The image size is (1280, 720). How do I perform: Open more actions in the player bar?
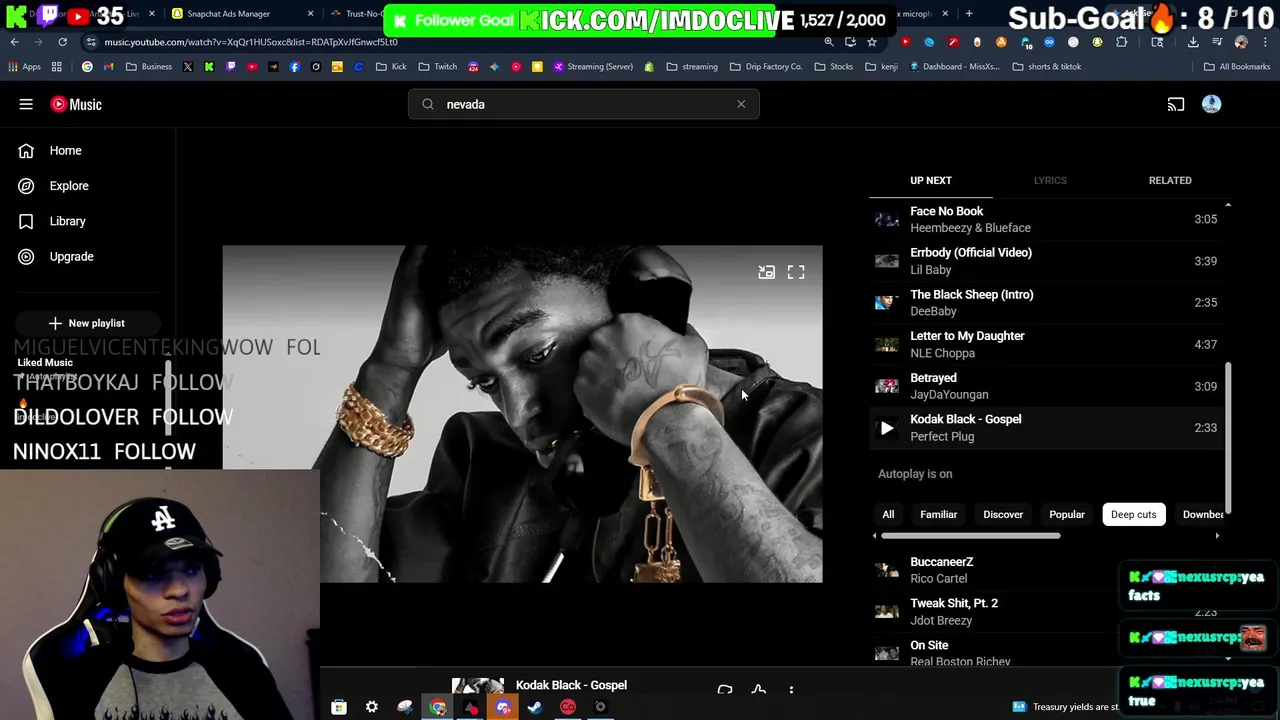click(791, 690)
